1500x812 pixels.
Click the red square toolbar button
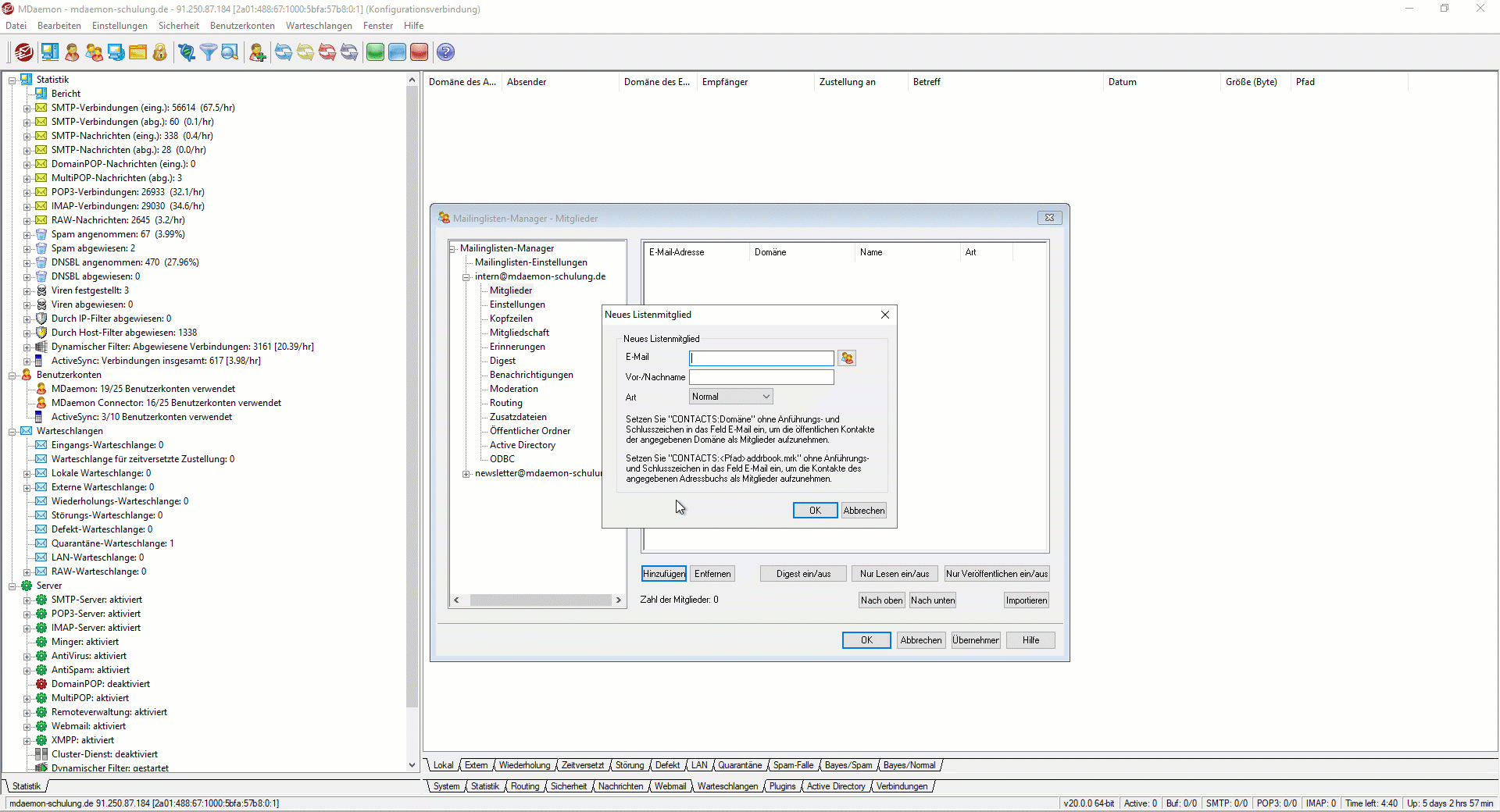(420, 52)
